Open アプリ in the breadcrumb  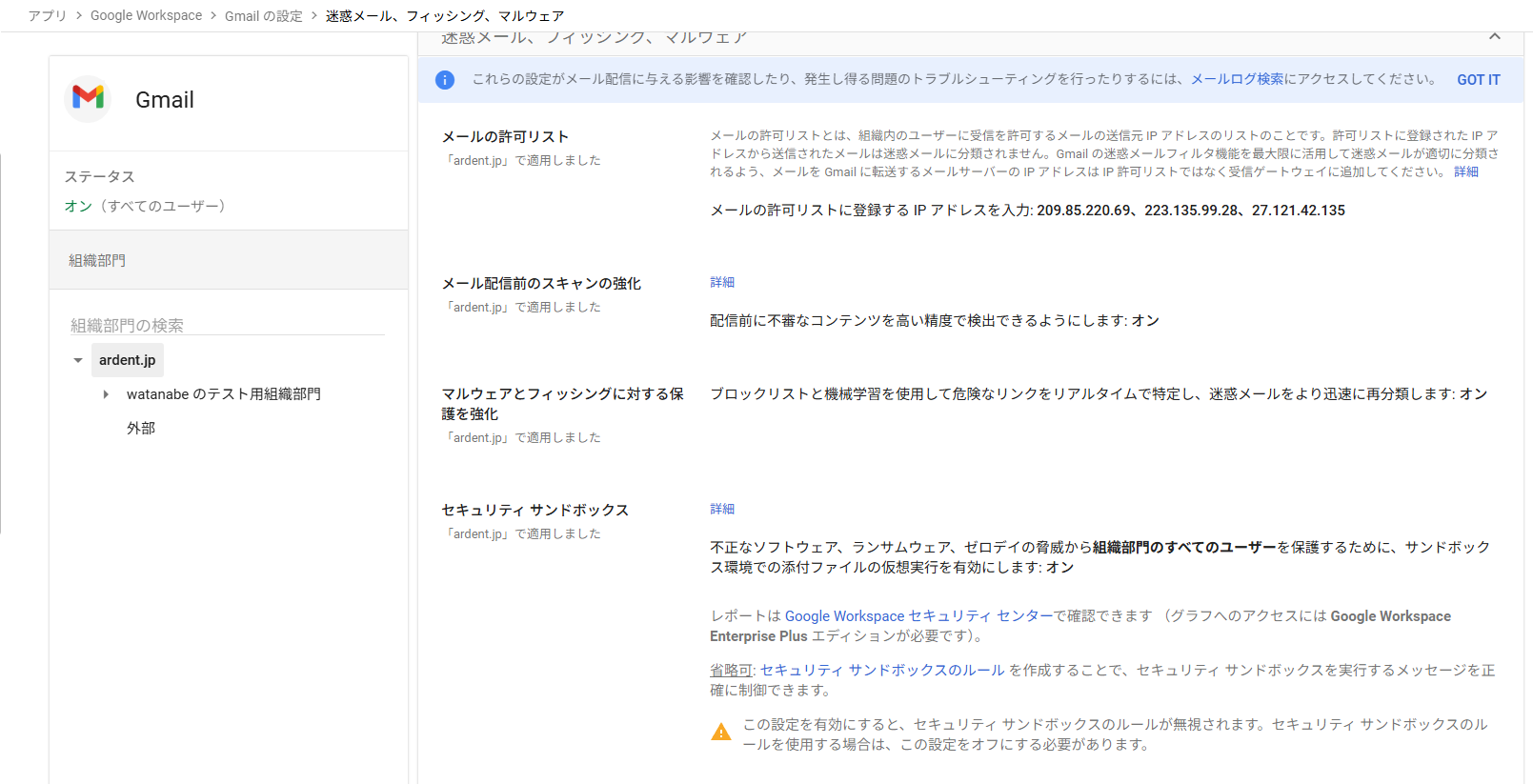click(x=48, y=15)
